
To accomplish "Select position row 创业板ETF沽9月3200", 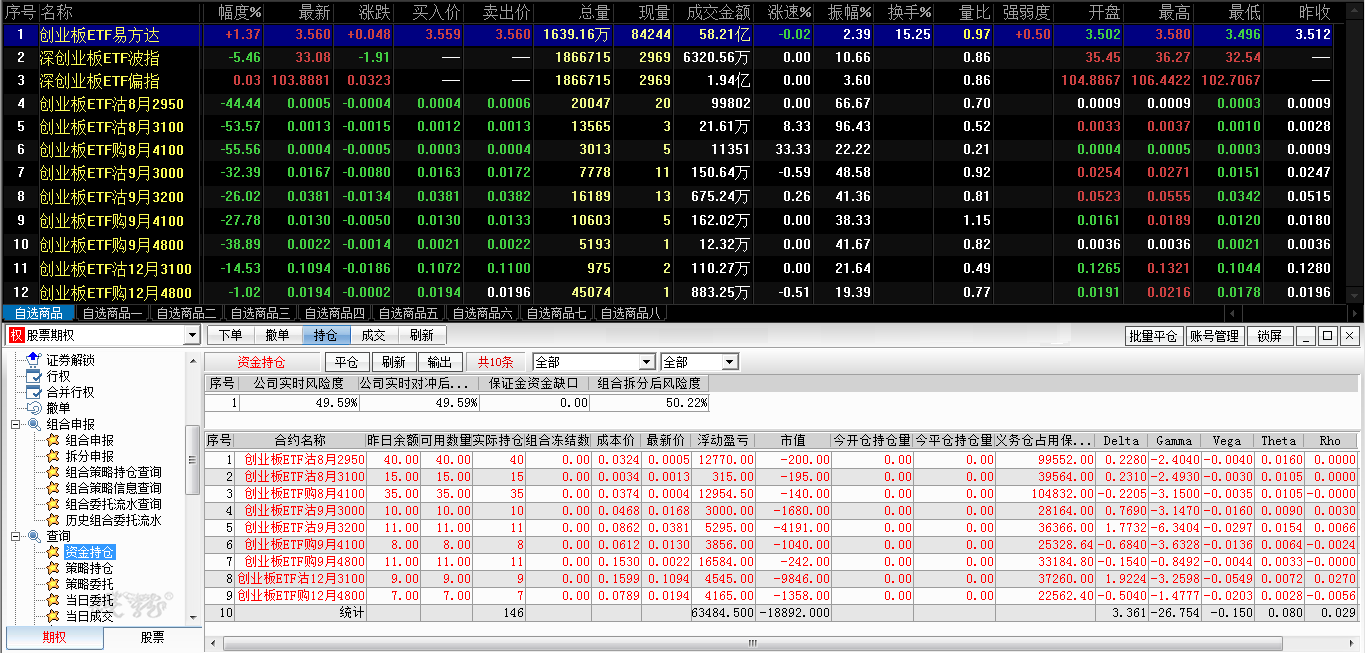I will (781, 527).
